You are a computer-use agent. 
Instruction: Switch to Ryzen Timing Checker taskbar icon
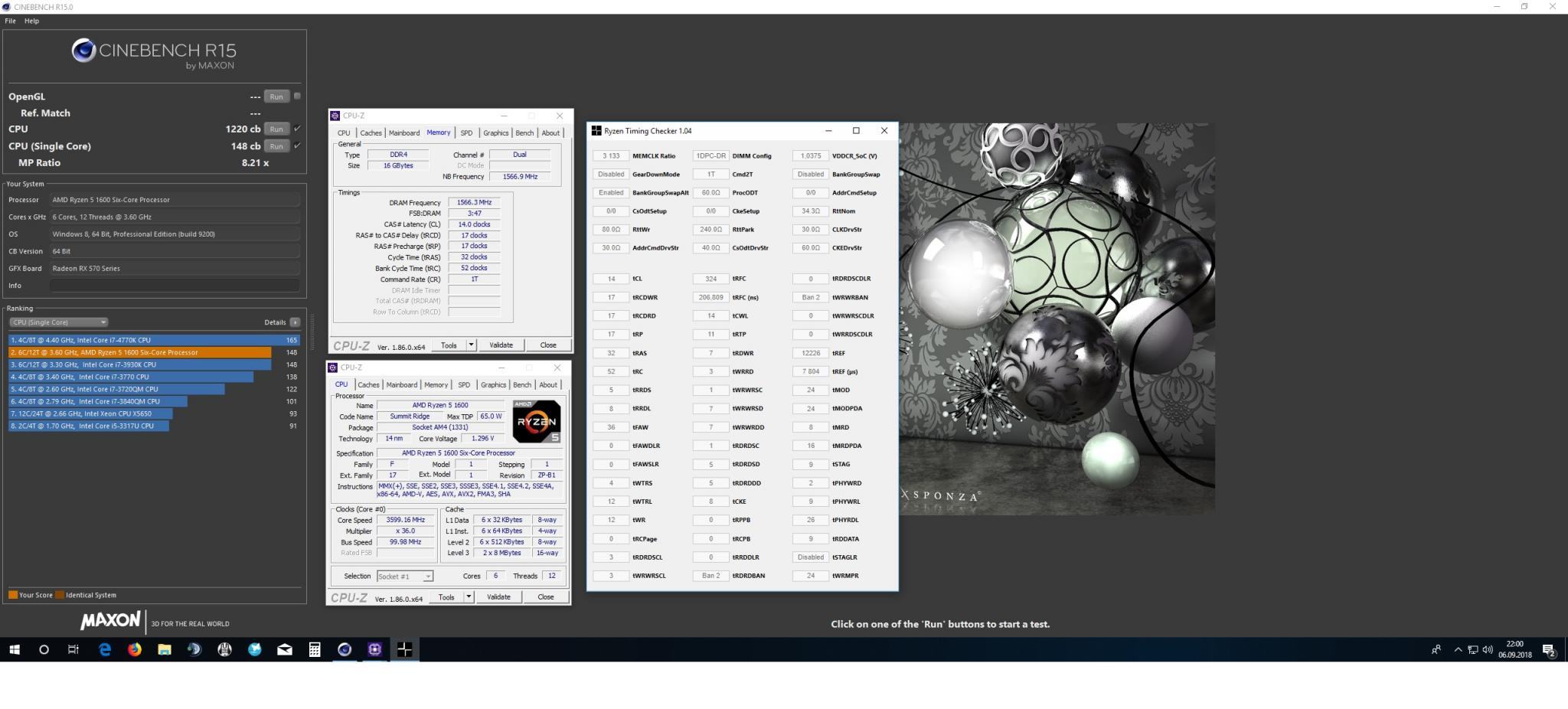click(404, 649)
